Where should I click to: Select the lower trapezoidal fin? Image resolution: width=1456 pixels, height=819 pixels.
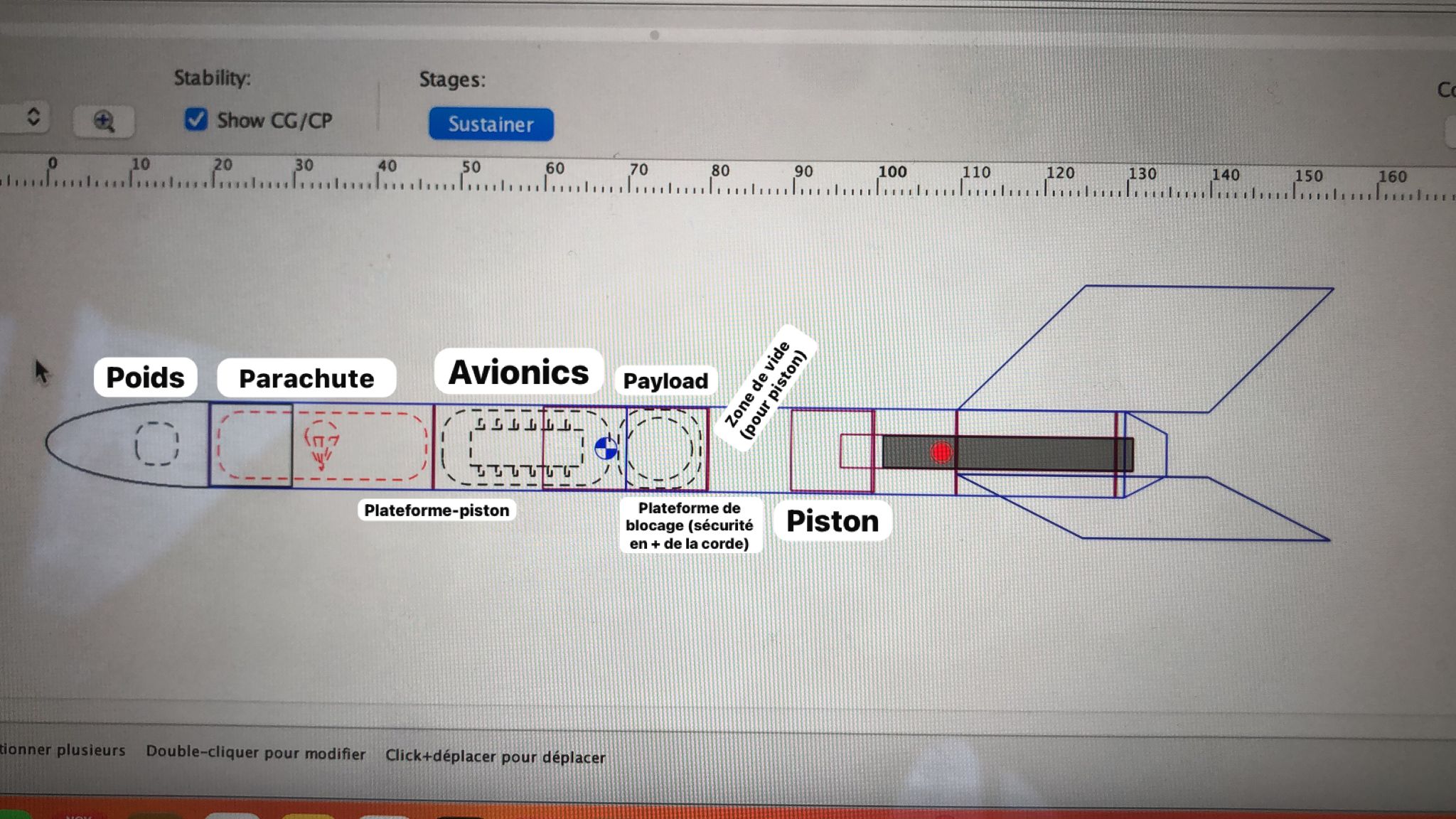(1145, 508)
